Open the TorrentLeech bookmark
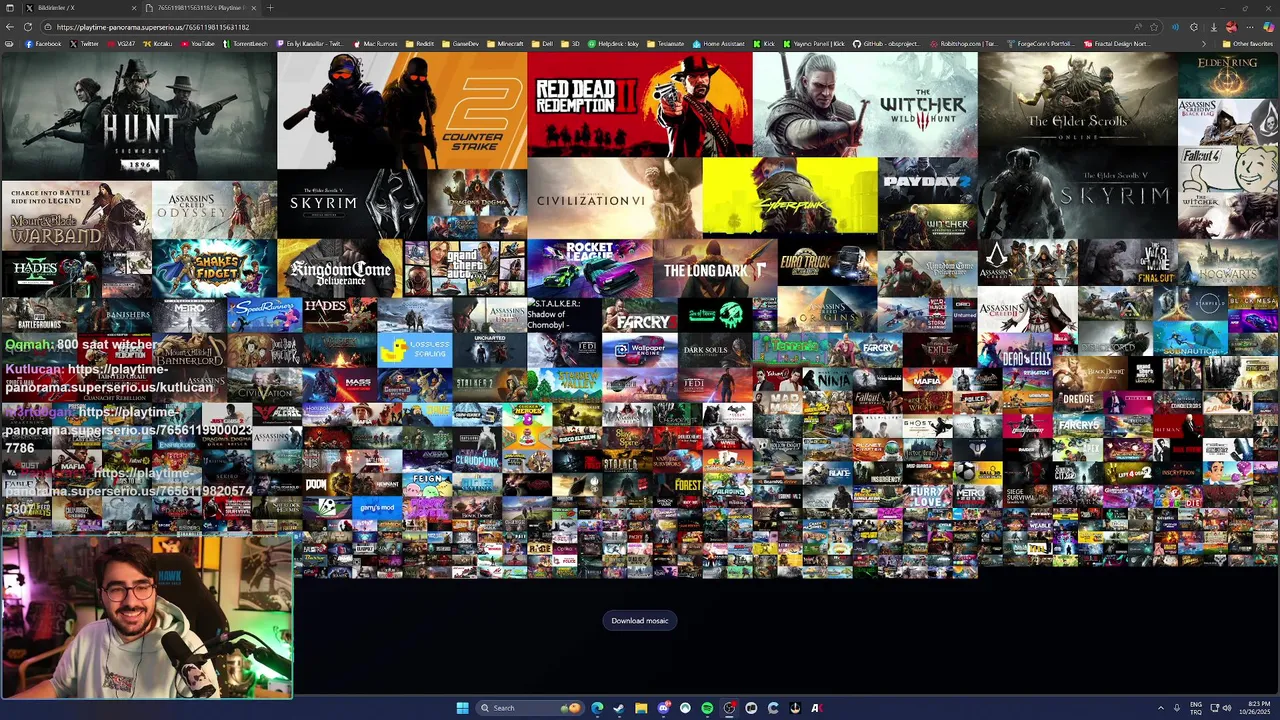The height and width of the screenshot is (720, 1280). (246, 44)
